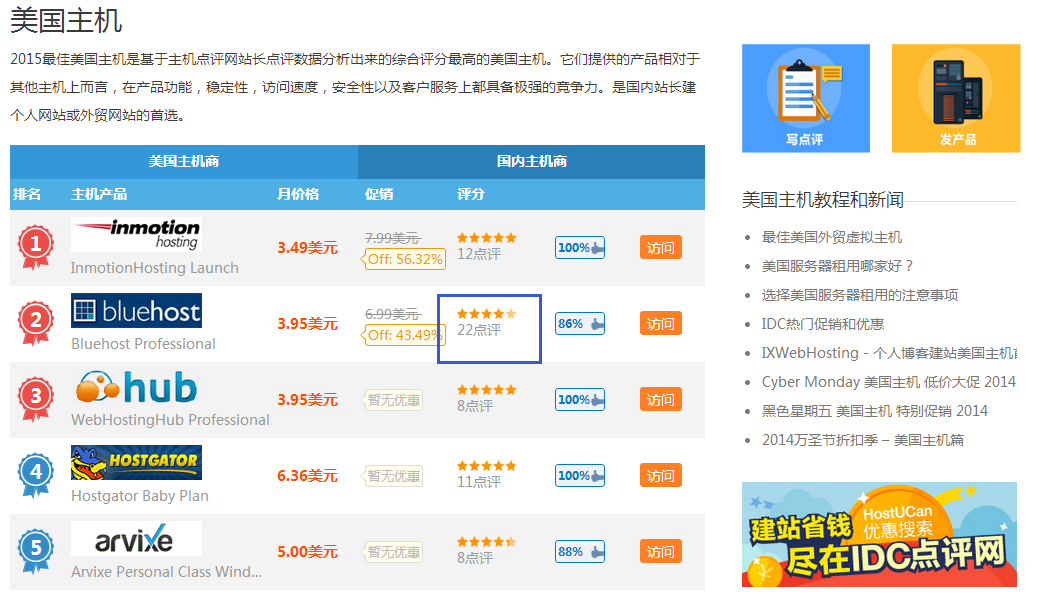
Task: Click 访问 button for InmotionHosting Launch
Action: 661,248
